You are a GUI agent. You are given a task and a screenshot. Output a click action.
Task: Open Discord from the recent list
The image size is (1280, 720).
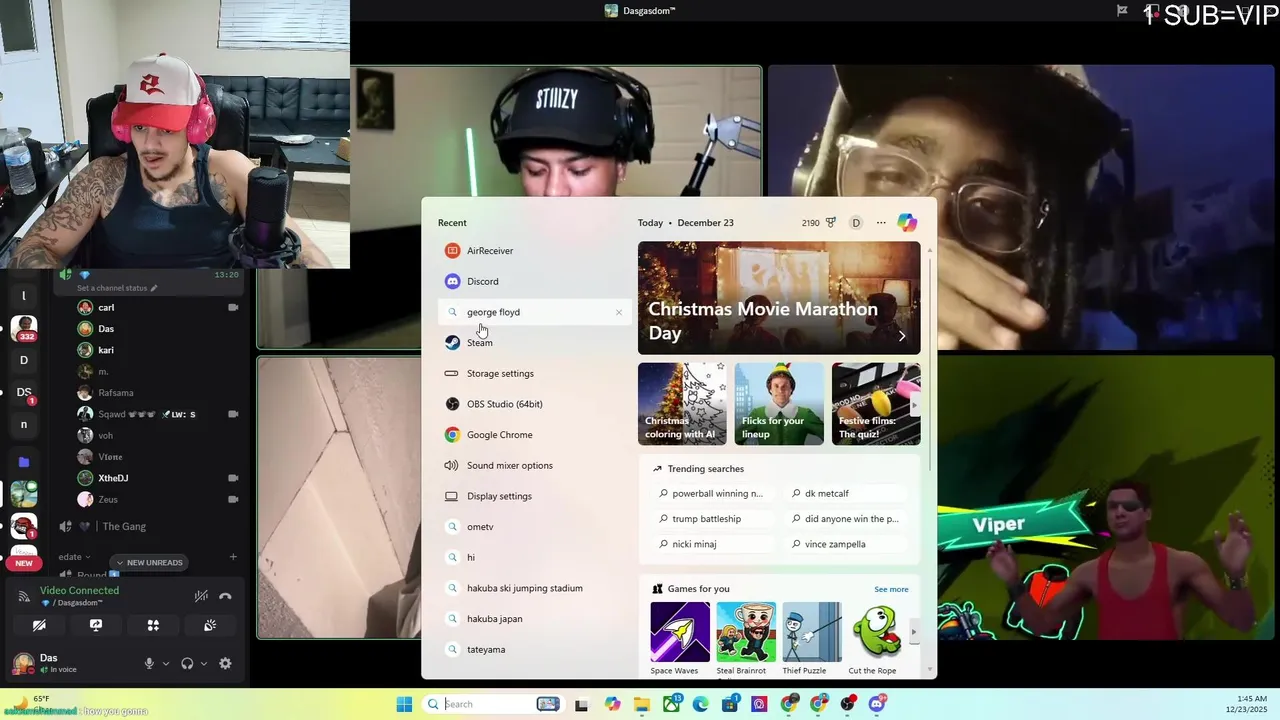pos(535,281)
